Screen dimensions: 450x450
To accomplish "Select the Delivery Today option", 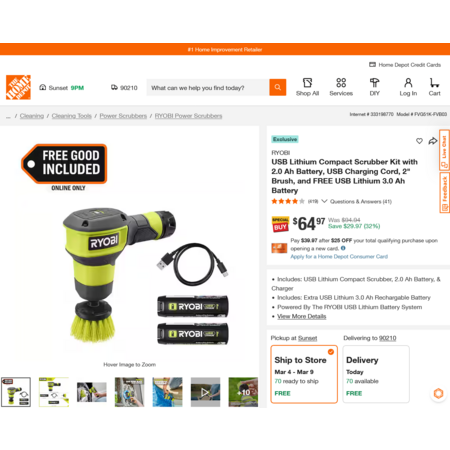I will point(376,374).
